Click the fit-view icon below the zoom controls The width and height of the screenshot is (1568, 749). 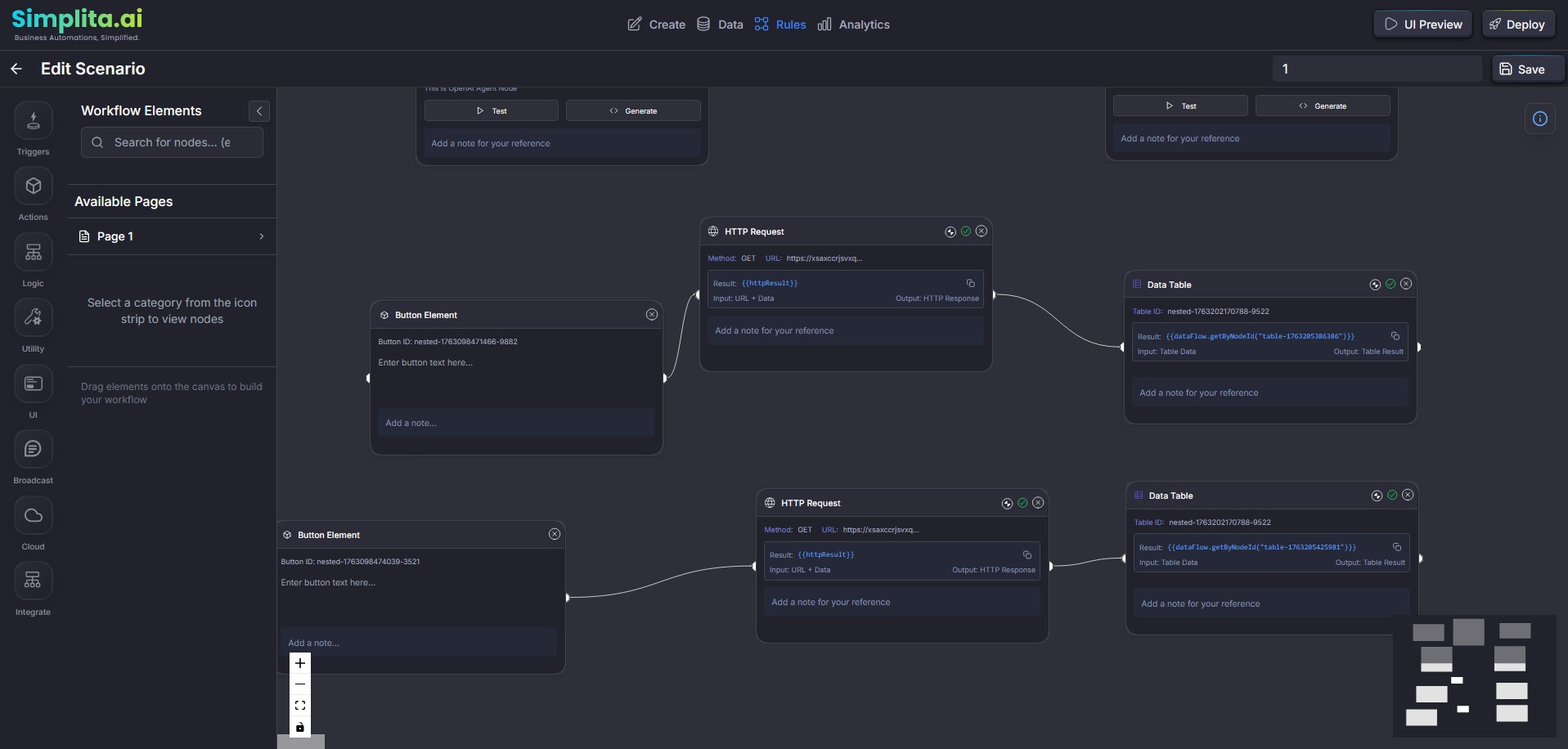(x=299, y=705)
